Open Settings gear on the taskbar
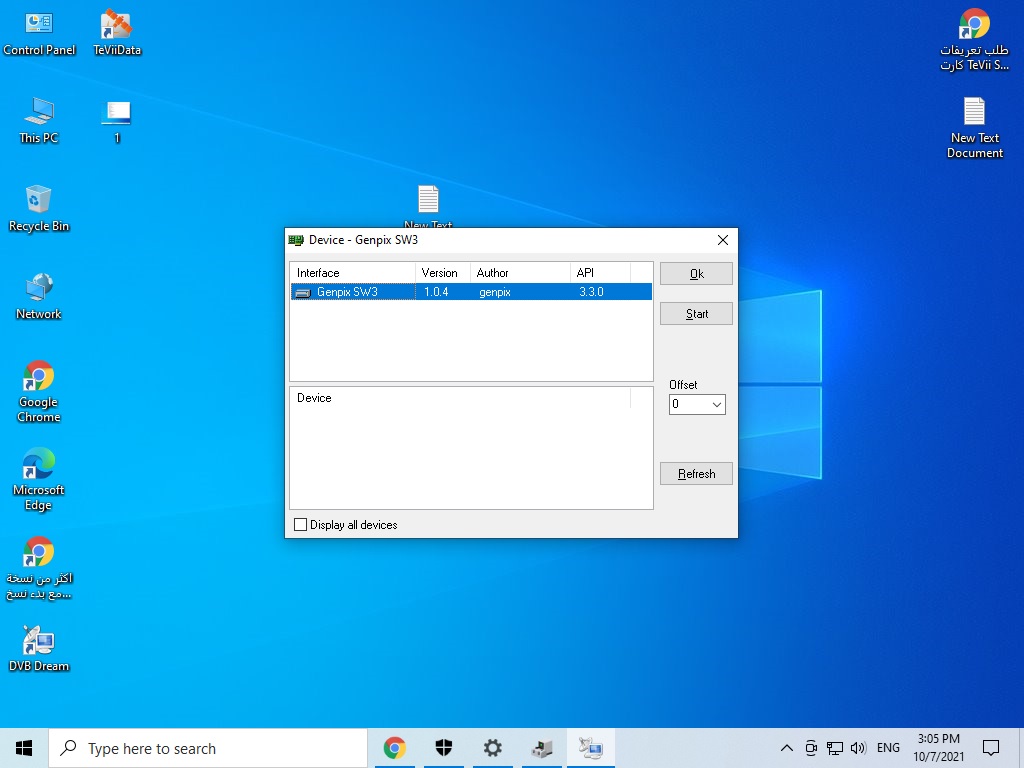The width and height of the screenshot is (1024, 768). [x=492, y=748]
